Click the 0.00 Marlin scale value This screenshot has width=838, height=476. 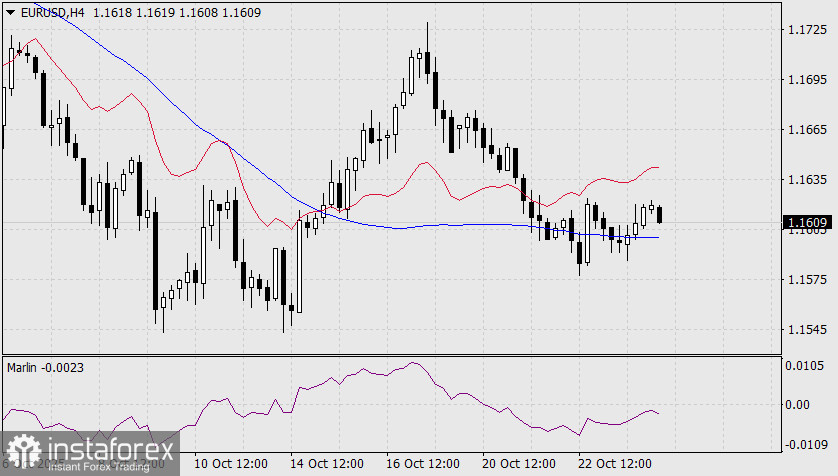tap(797, 404)
